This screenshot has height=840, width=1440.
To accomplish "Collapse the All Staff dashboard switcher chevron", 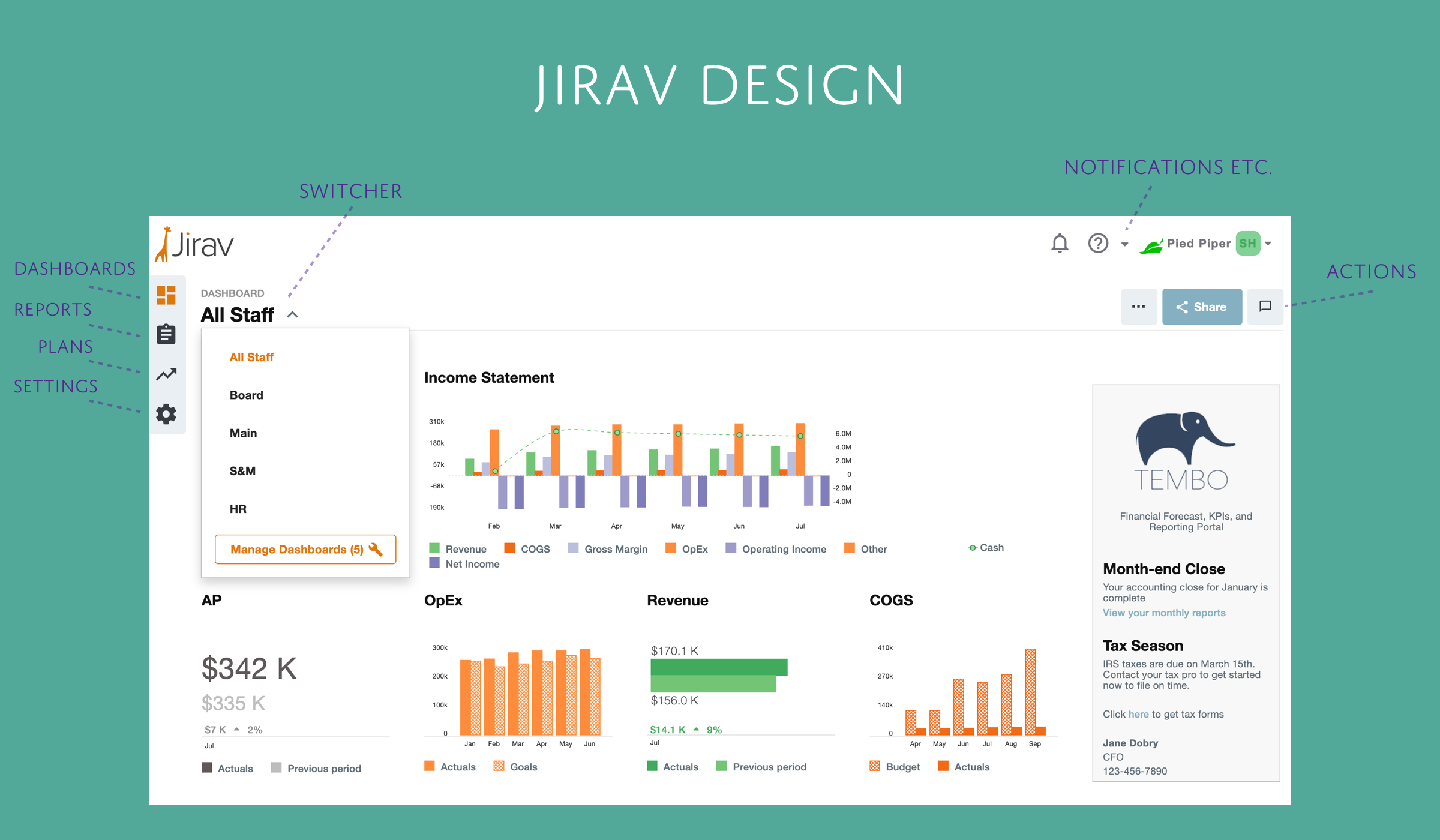I will point(292,314).
